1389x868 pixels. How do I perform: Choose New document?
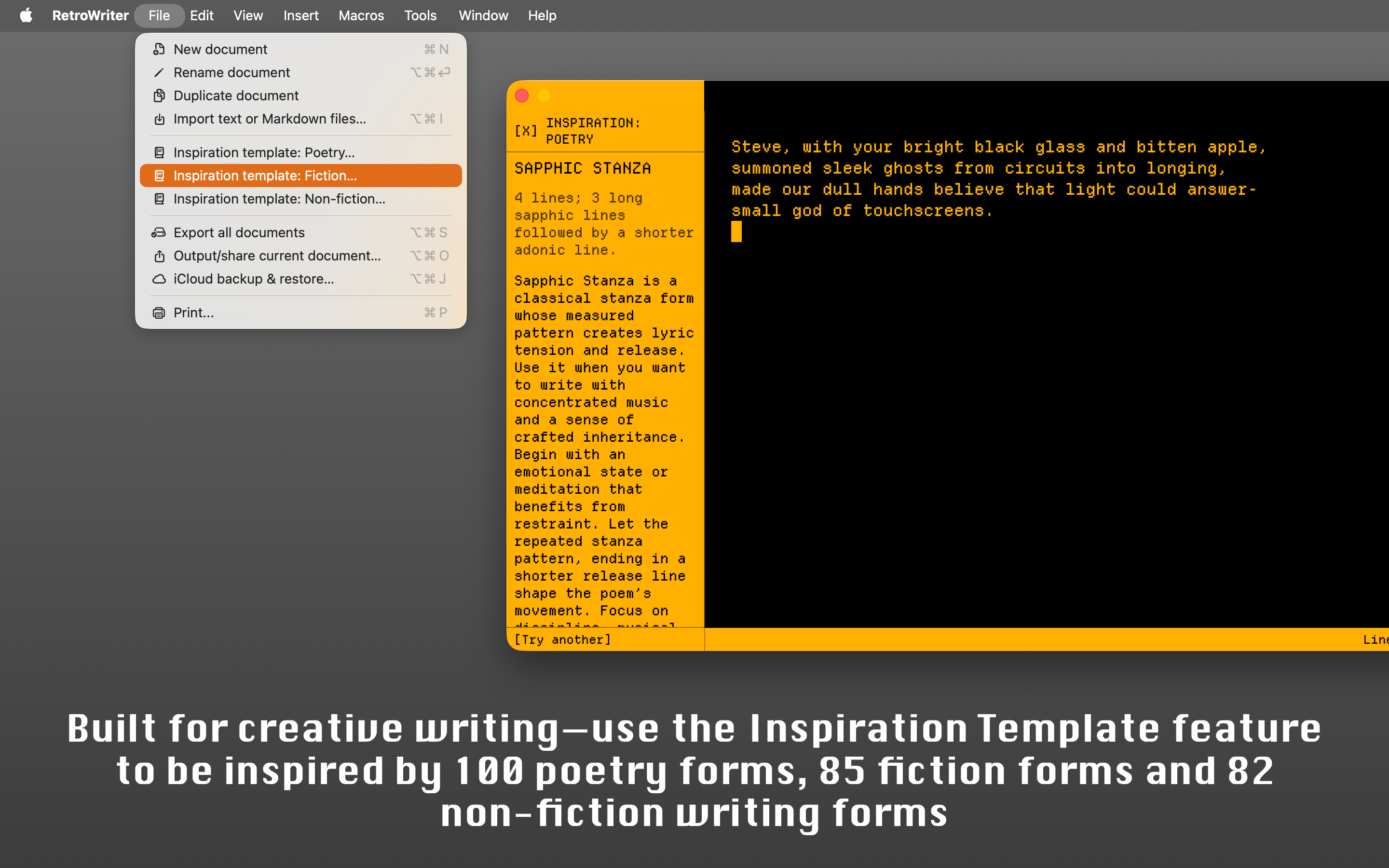click(301, 49)
